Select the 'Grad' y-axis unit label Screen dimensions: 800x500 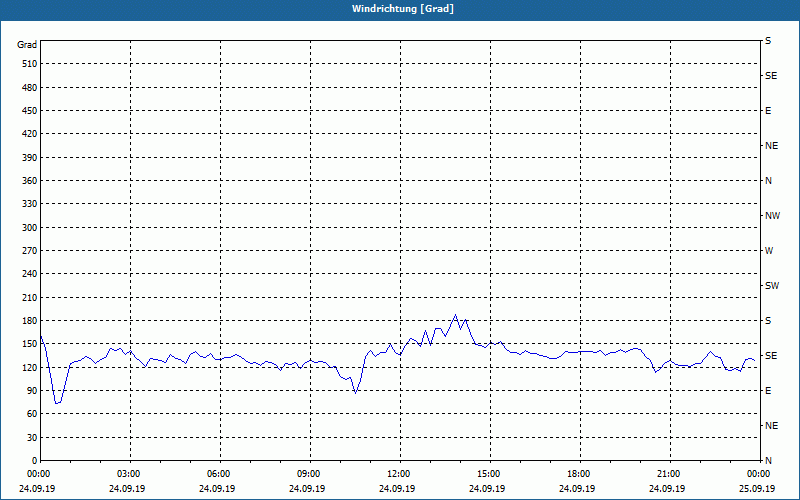pyautogui.click(x=27, y=45)
